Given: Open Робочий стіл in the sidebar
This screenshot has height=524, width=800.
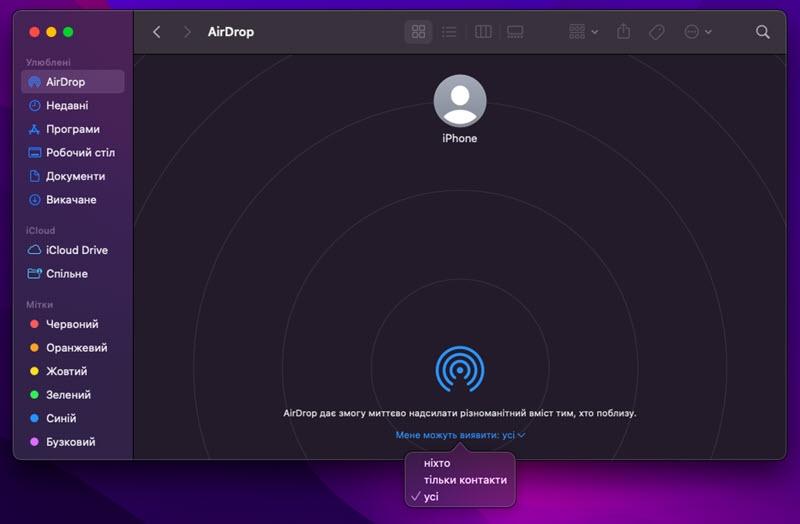Looking at the screenshot, I should 73,153.
